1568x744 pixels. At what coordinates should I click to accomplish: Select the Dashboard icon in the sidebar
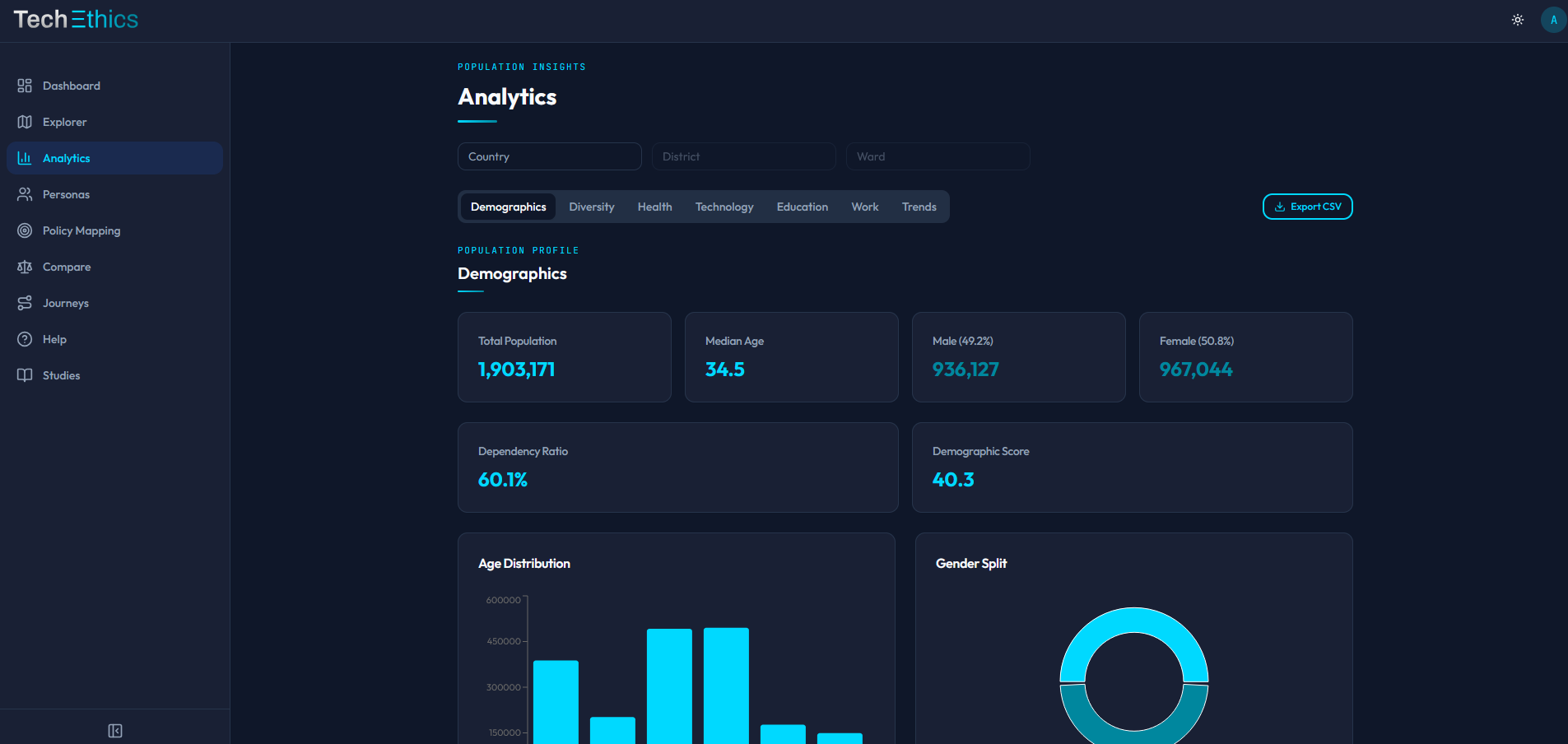pos(24,85)
